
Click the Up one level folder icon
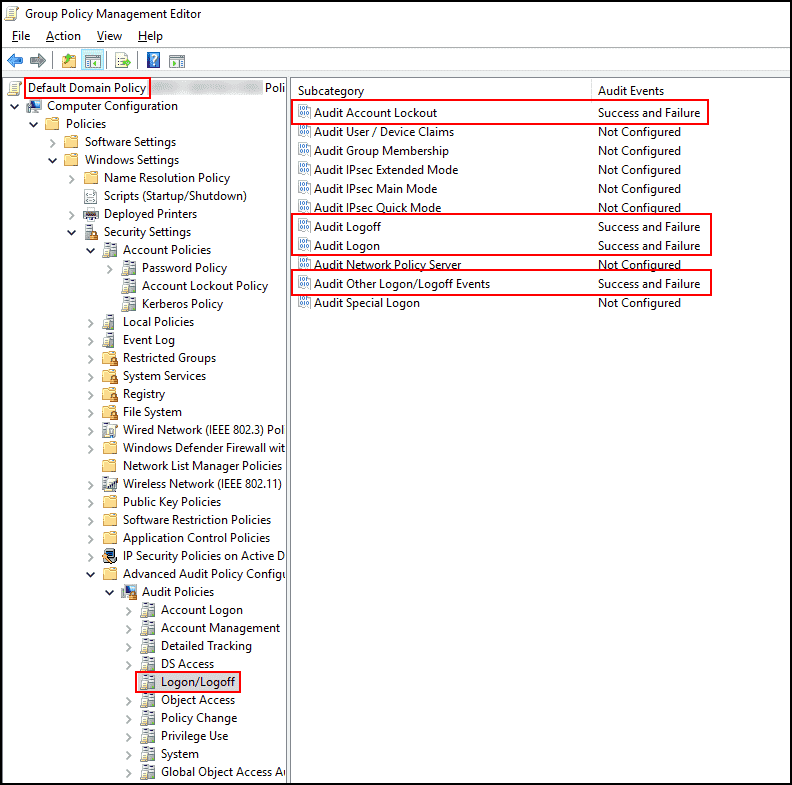coord(69,61)
